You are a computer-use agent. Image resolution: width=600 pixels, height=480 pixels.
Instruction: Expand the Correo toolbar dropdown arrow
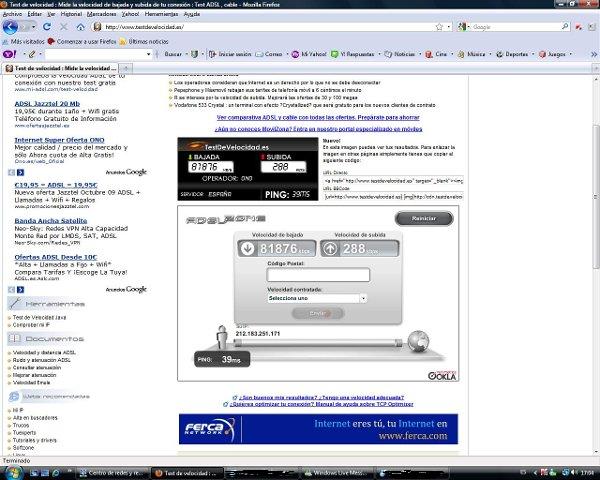pyautogui.click(x=287, y=54)
